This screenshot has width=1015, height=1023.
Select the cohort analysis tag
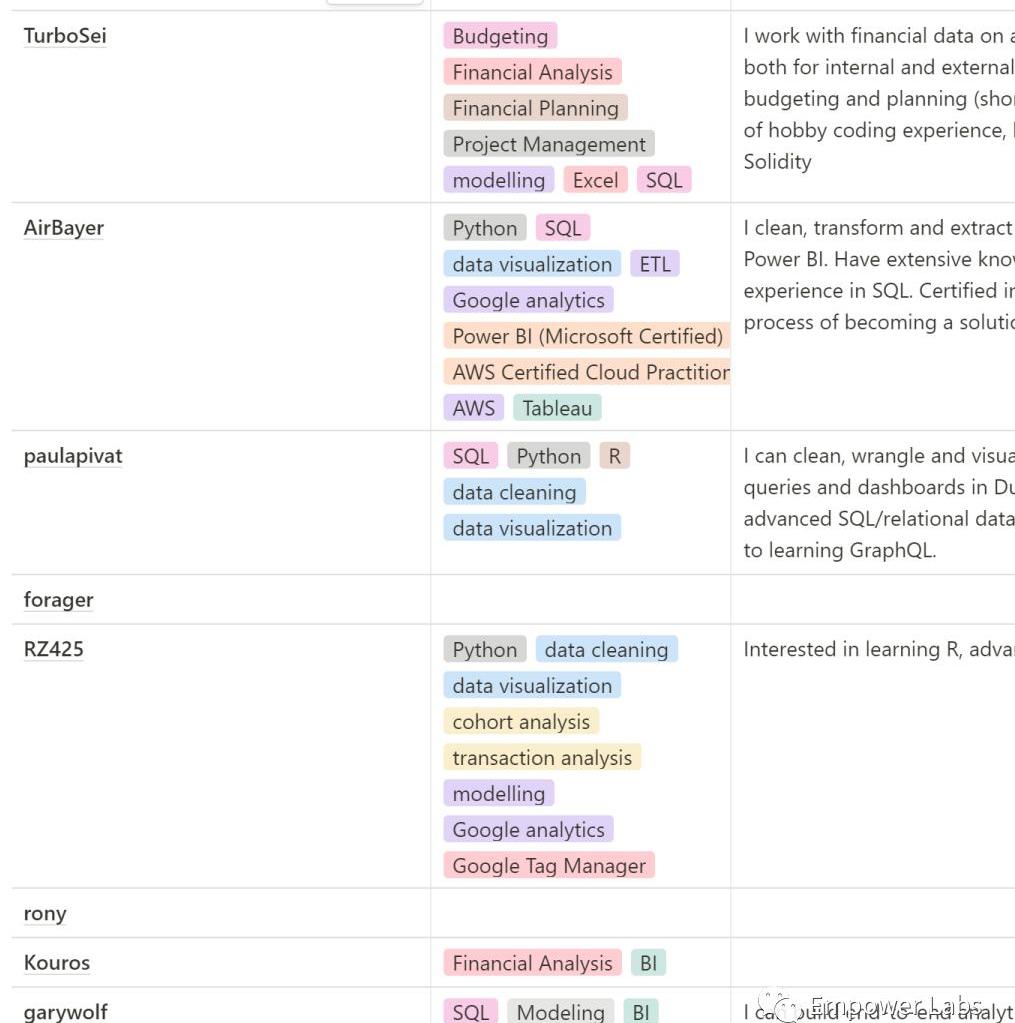click(521, 721)
